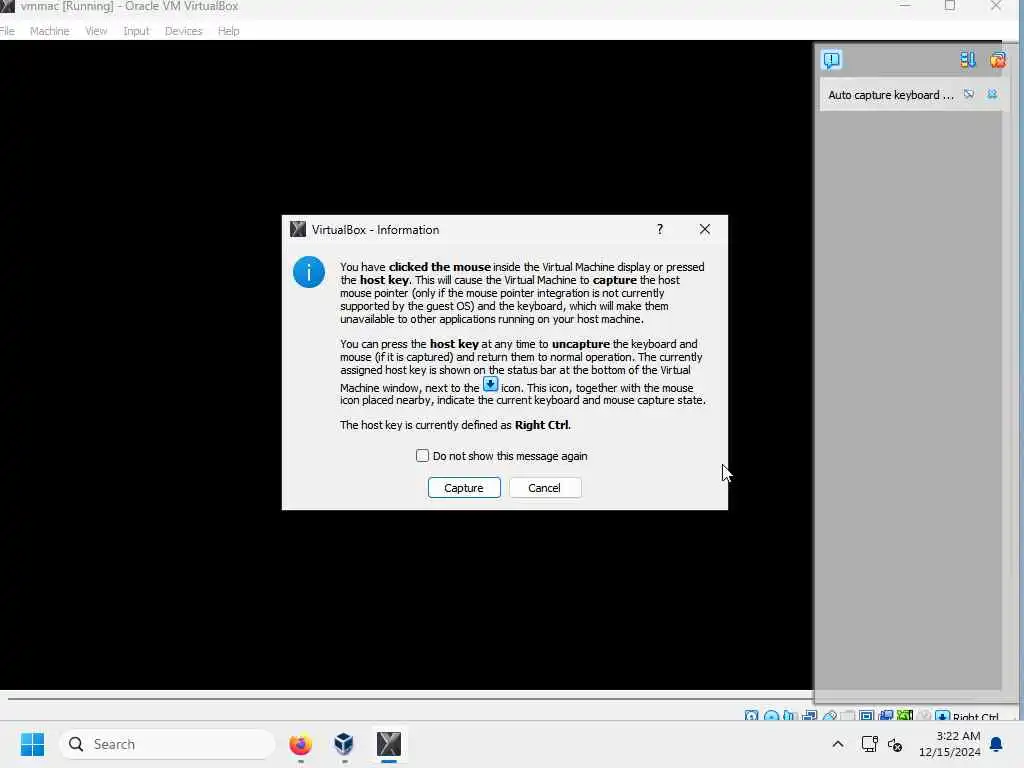Open the Devices menu
Image resolution: width=1024 pixels, height=768 pixels.
pos(184,31)
